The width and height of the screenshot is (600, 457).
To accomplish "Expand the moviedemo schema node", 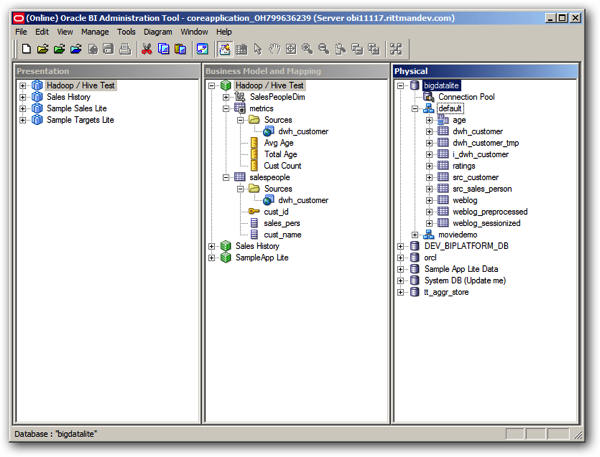I will (x=415, y=235).
